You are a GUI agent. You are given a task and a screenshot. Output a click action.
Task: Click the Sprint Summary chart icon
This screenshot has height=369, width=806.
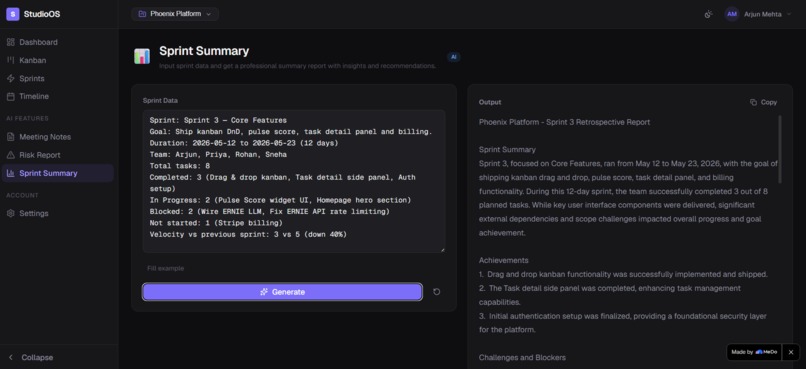coord(10,173)
